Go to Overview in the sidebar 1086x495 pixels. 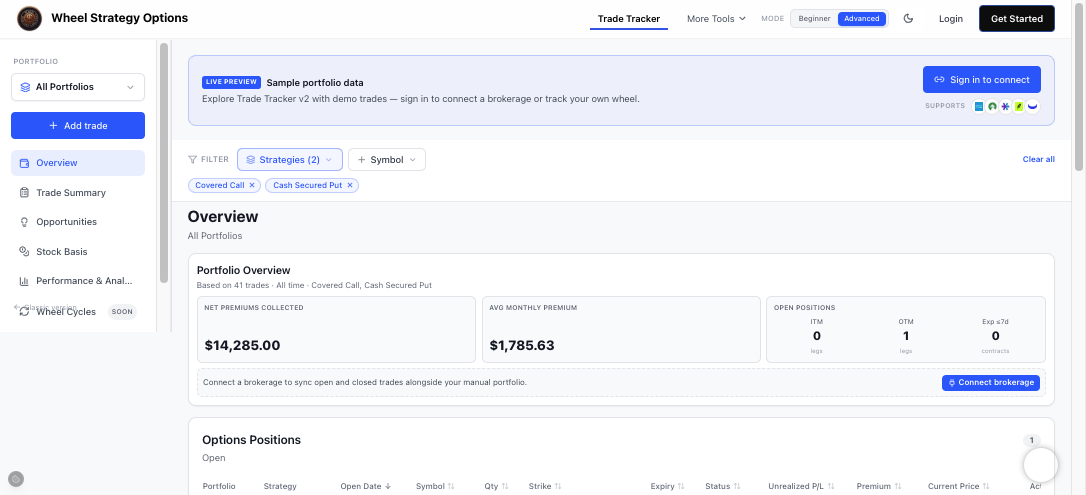pyautogui.click(x=78, y=163)
